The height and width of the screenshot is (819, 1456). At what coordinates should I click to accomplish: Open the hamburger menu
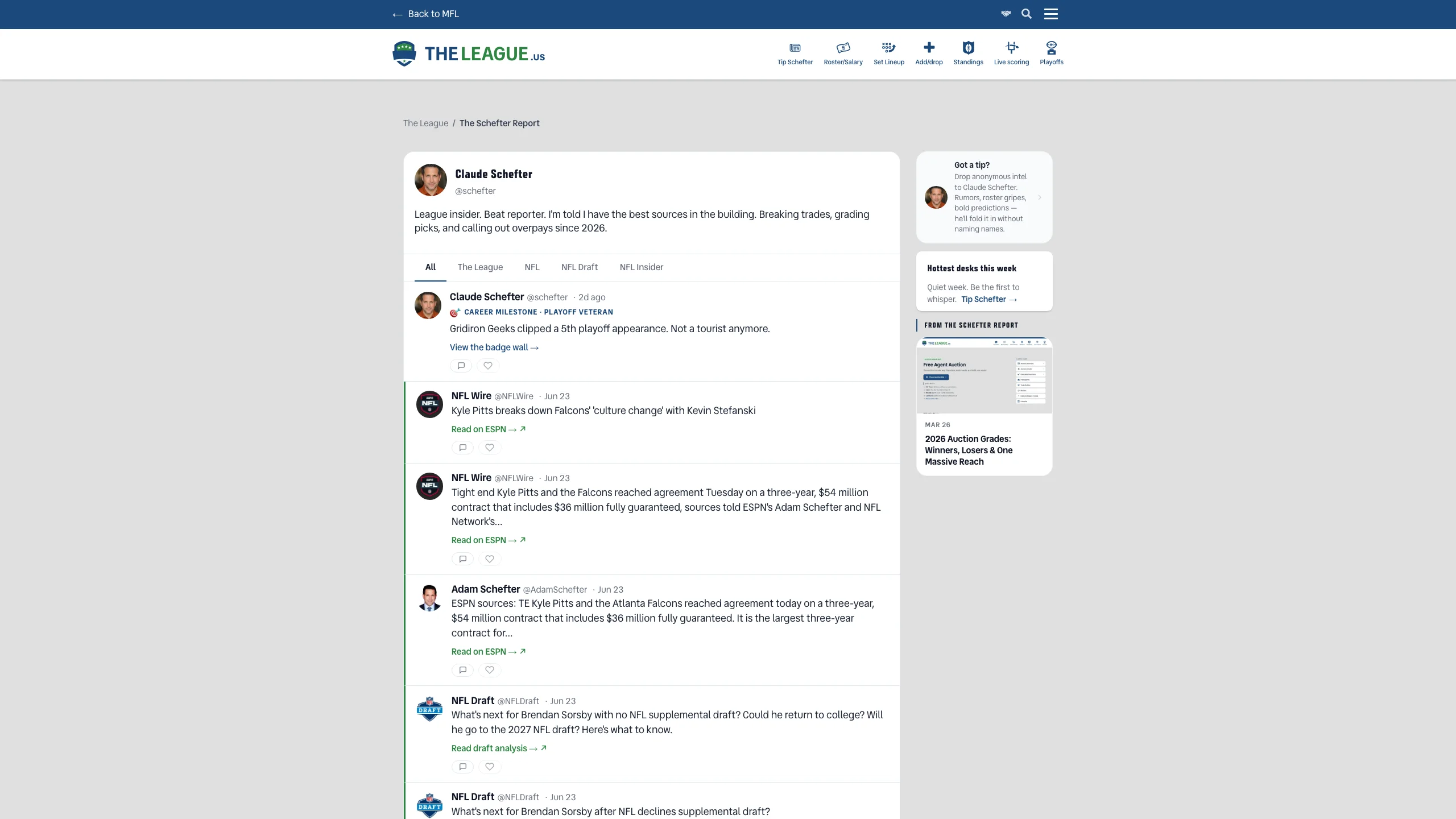click(1050, 14)
